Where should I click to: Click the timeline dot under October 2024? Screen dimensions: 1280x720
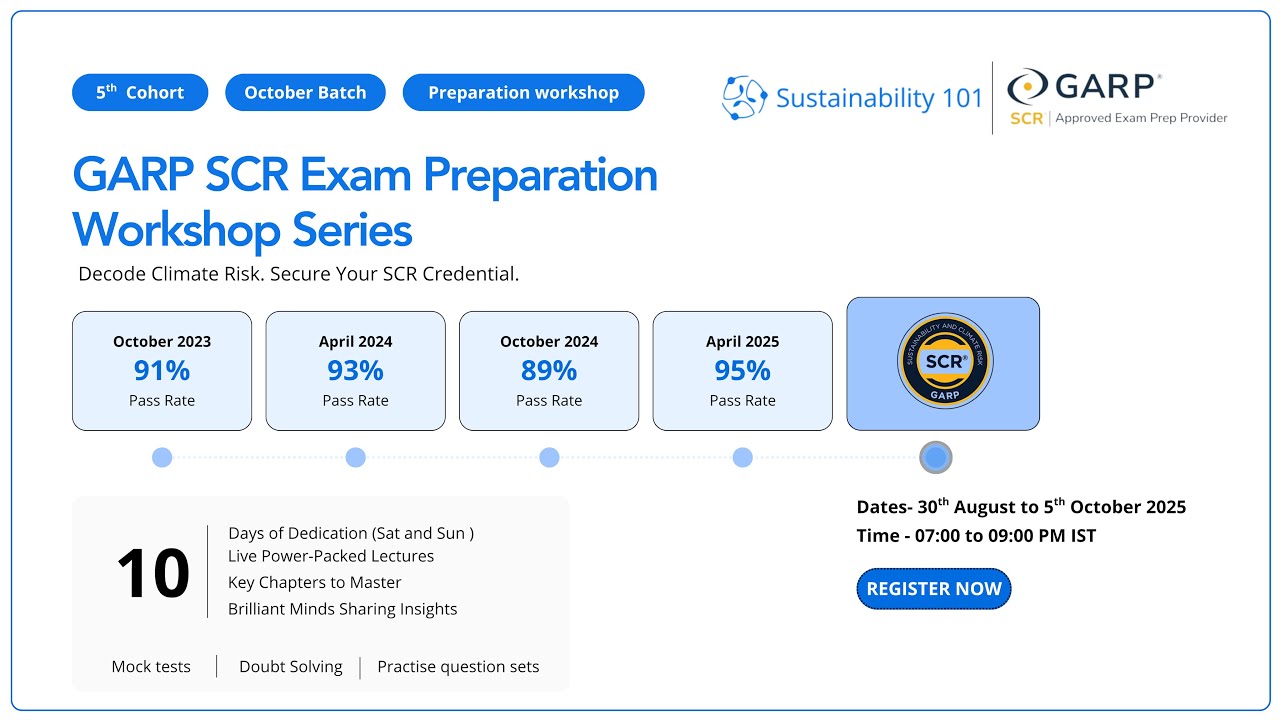coord(549,457)
